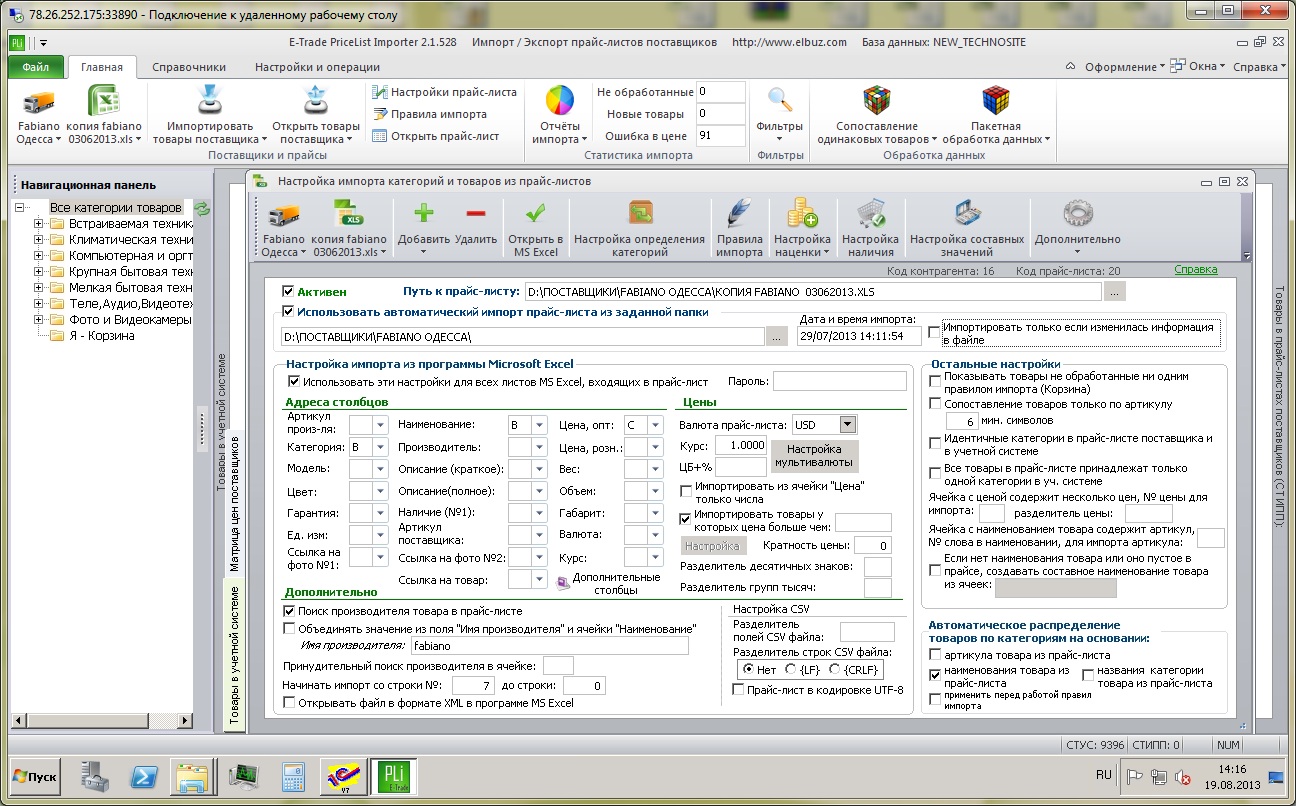Open Настройка наценки coins icon
The width and height of the screenshot is (1296, 806).
pyautogui.click(x=802, y=214)
